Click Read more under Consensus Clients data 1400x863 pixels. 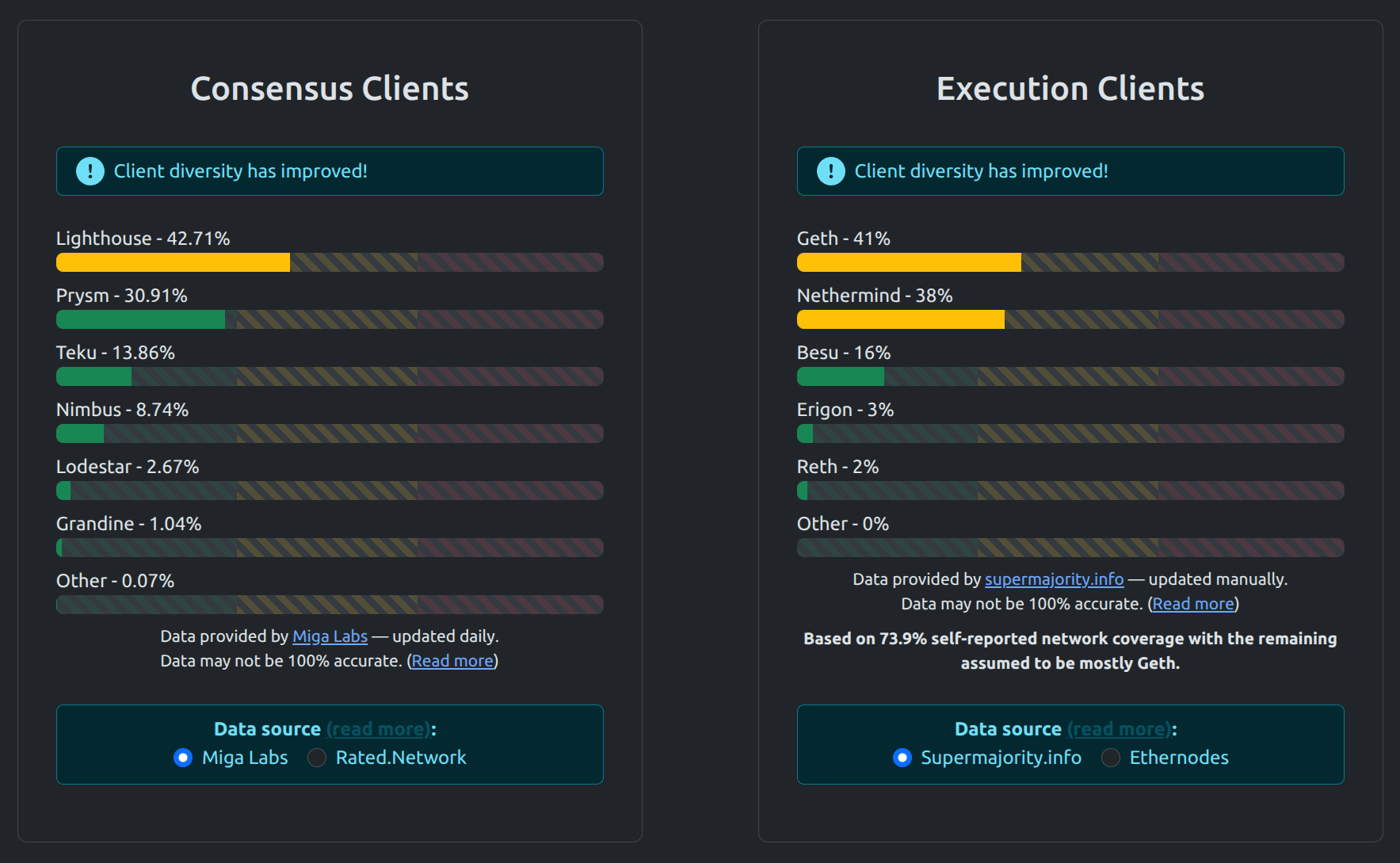click(452, 661)
